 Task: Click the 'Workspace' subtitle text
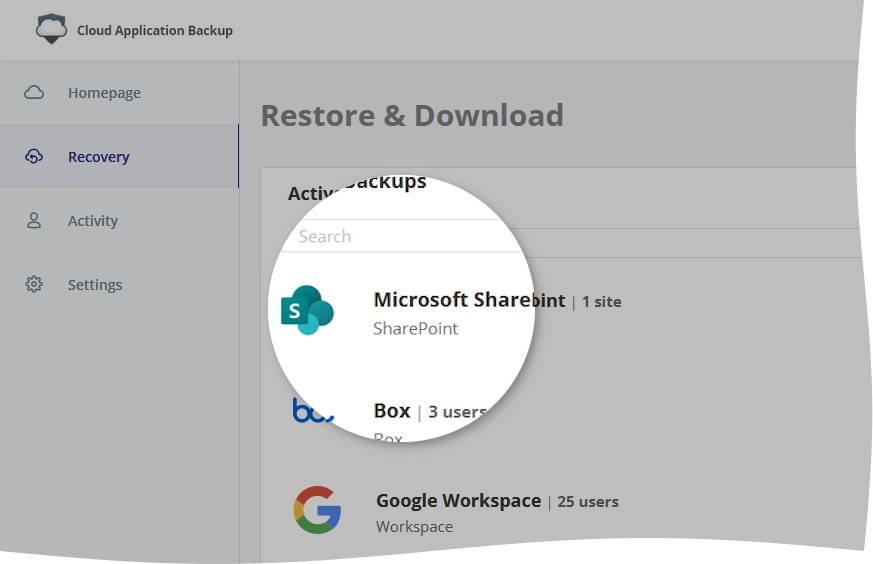pyautogui.click(x=414, y=527)
